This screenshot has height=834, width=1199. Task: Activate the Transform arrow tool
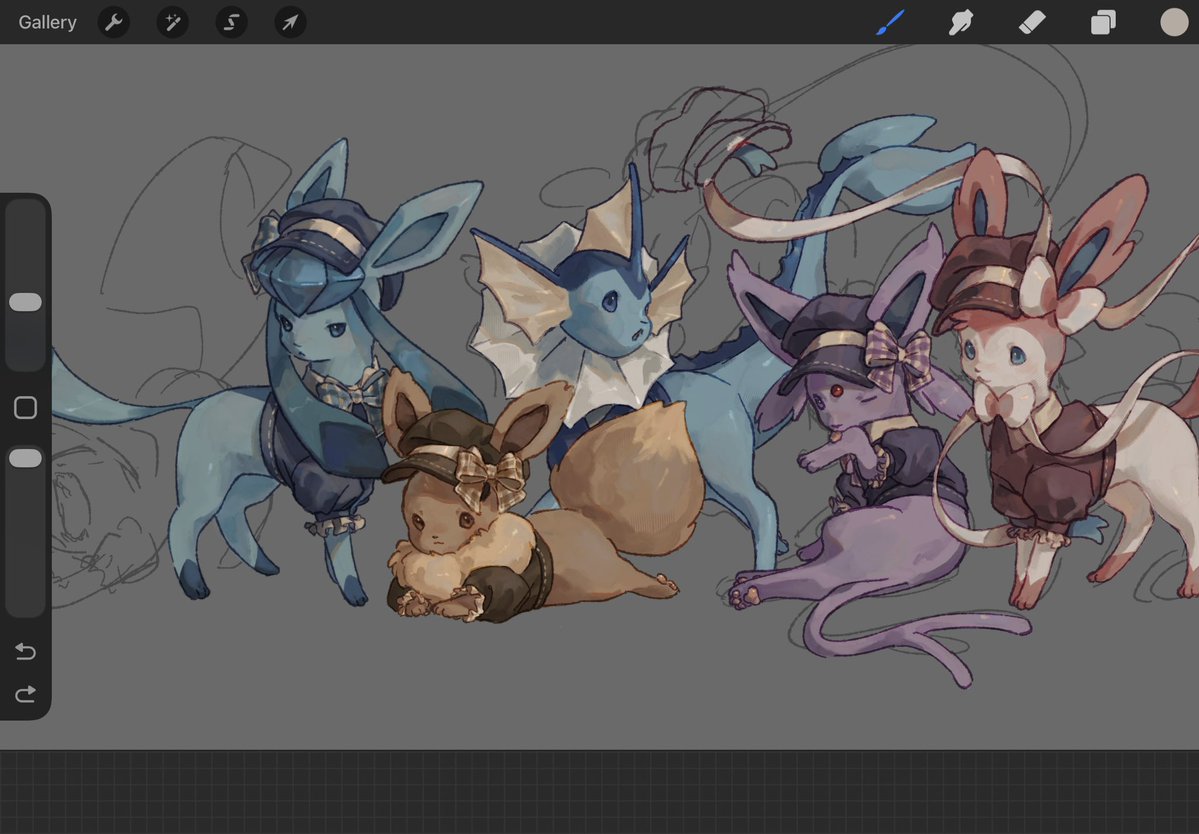pyautogui.click(x=290, y=22)
